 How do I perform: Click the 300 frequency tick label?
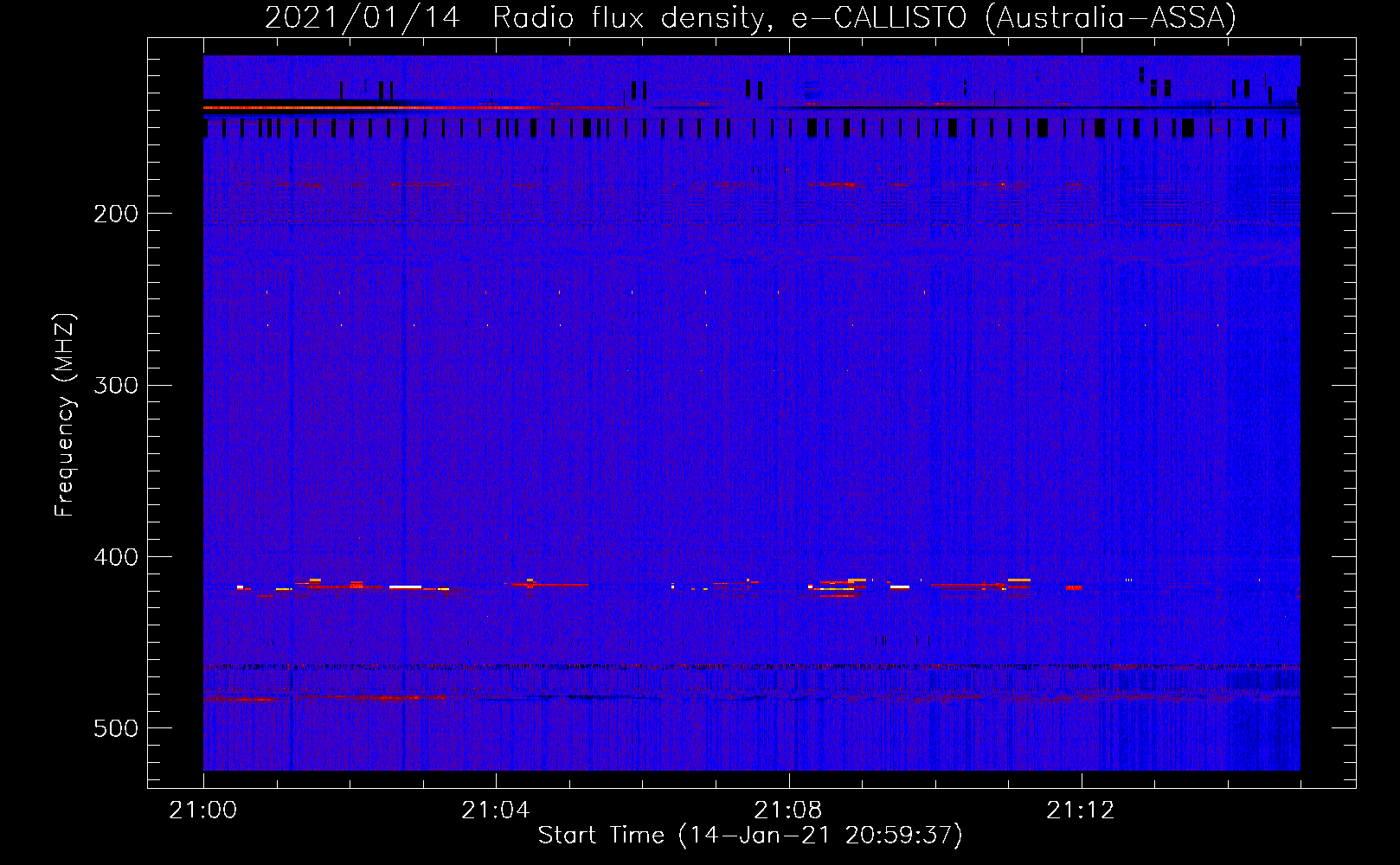point(116,385)
